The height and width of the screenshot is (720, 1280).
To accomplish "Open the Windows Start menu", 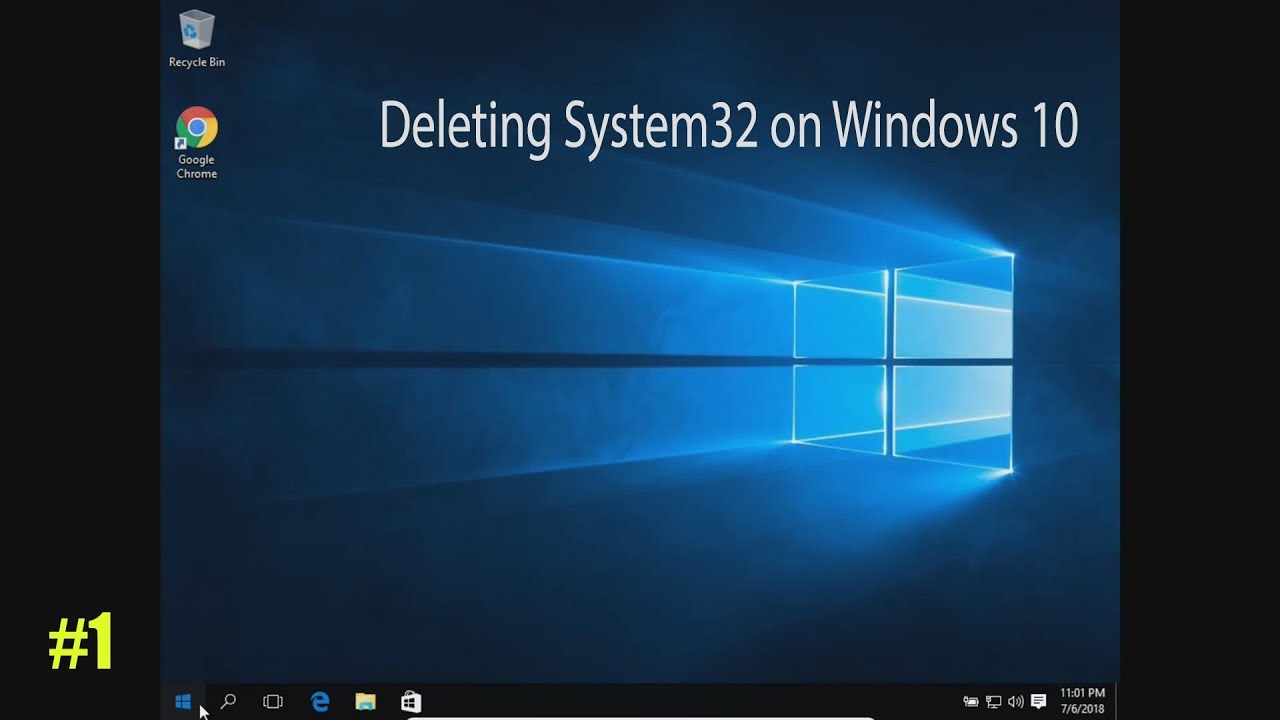I will [183, 702].
